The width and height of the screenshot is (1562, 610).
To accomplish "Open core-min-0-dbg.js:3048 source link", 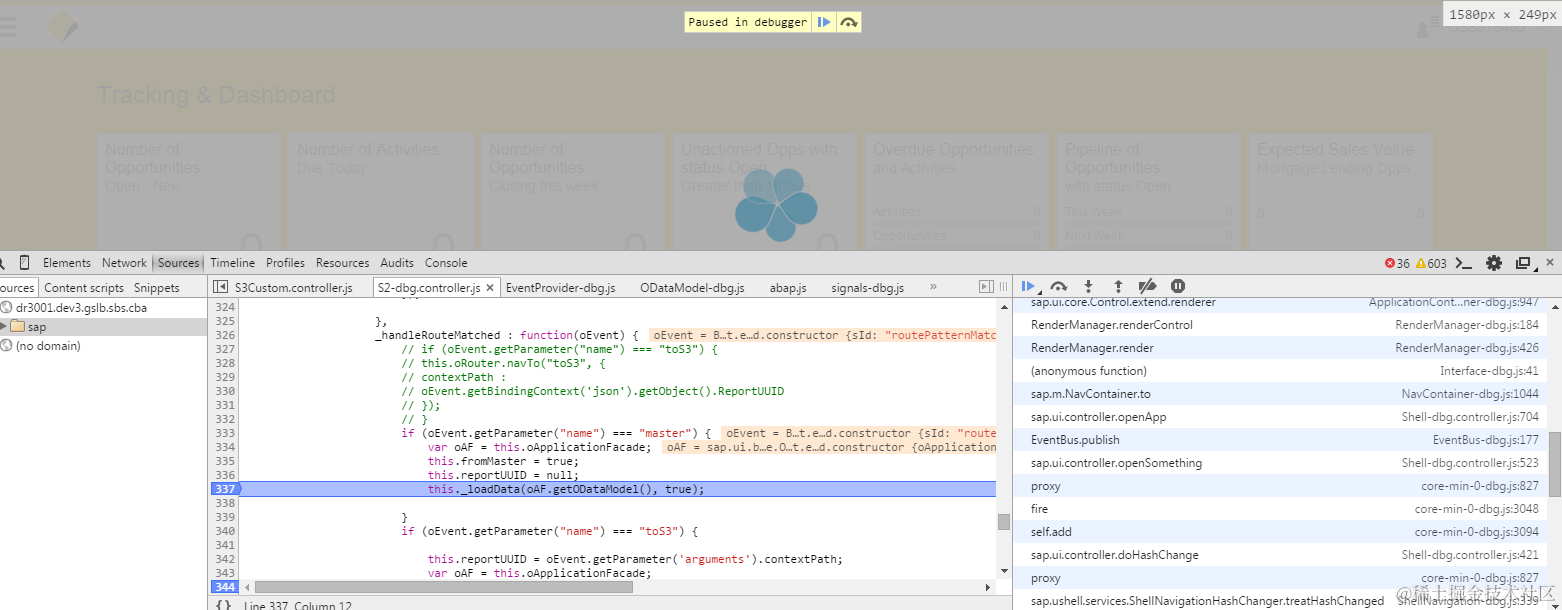I will (x=1477, y=509).
